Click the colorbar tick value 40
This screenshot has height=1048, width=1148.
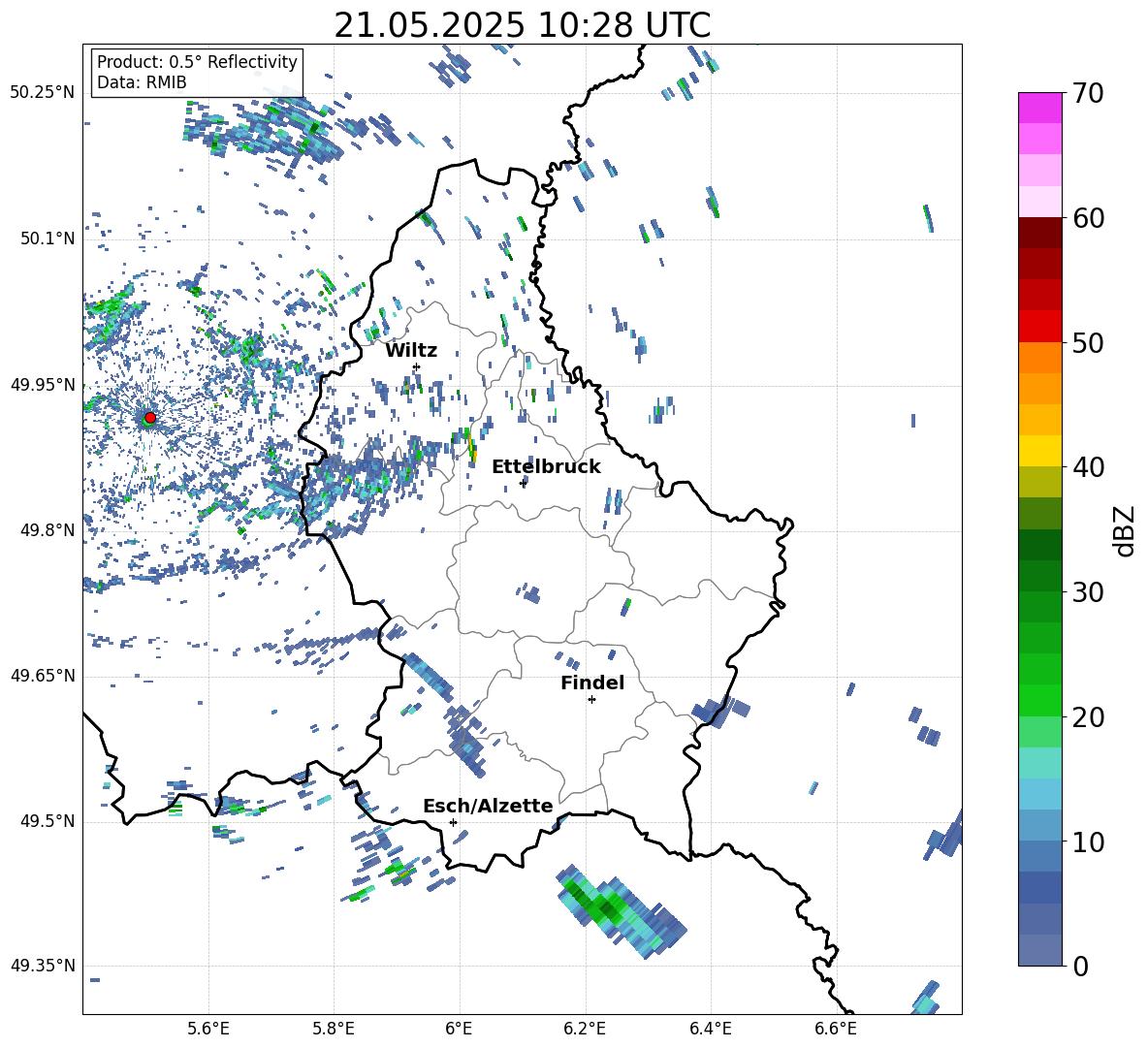click(1087, 467)
